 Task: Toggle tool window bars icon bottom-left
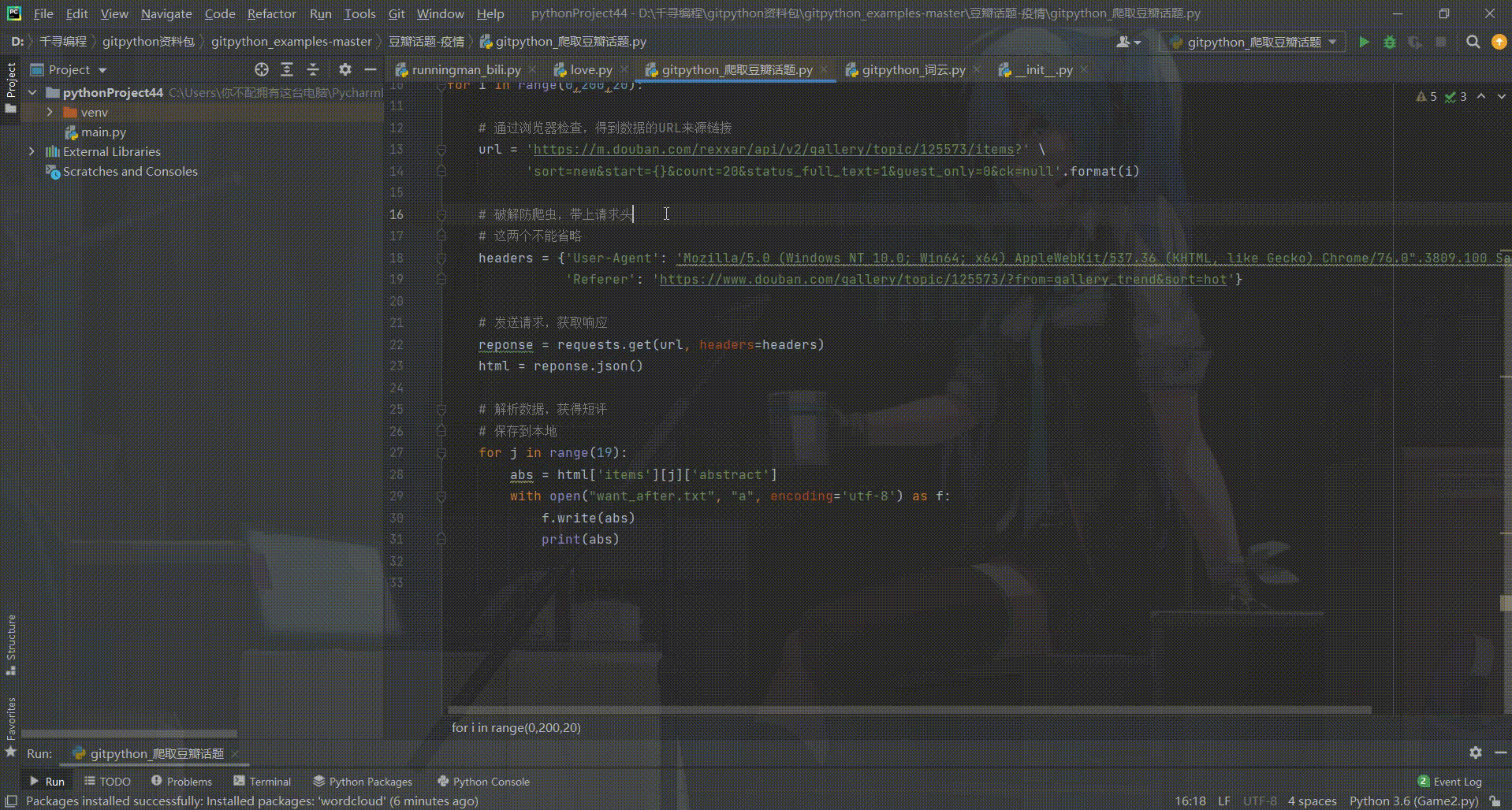pyautogui.click(x=11, y=801)
